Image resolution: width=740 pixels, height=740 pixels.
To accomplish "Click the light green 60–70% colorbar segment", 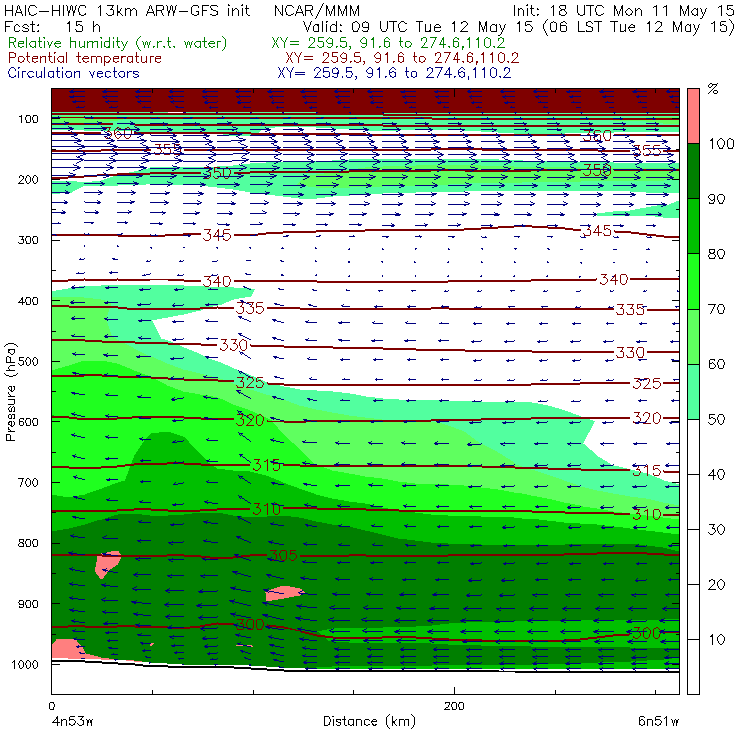I will tap(693, 336).
